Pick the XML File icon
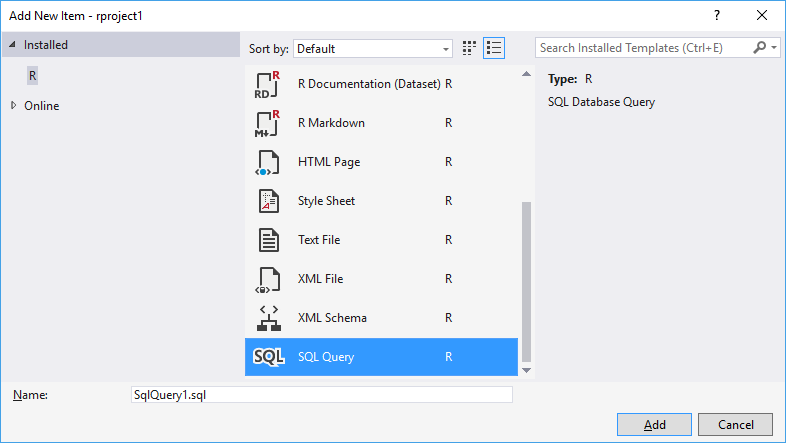The image size is (786, 443). point(268,280)
